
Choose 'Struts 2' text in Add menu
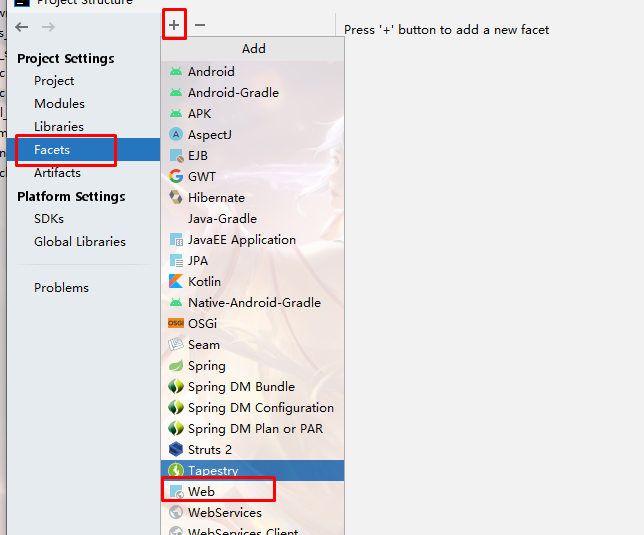[209, 450]
